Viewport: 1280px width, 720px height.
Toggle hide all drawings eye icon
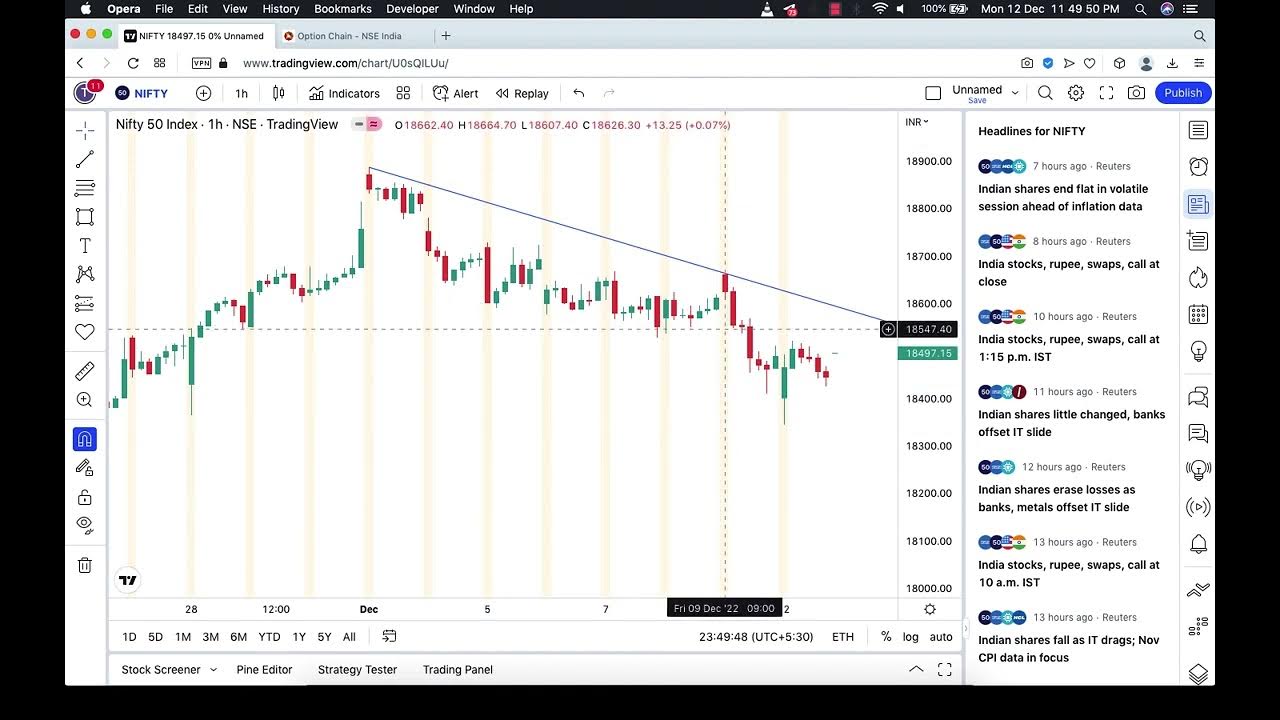pos(85,524)
